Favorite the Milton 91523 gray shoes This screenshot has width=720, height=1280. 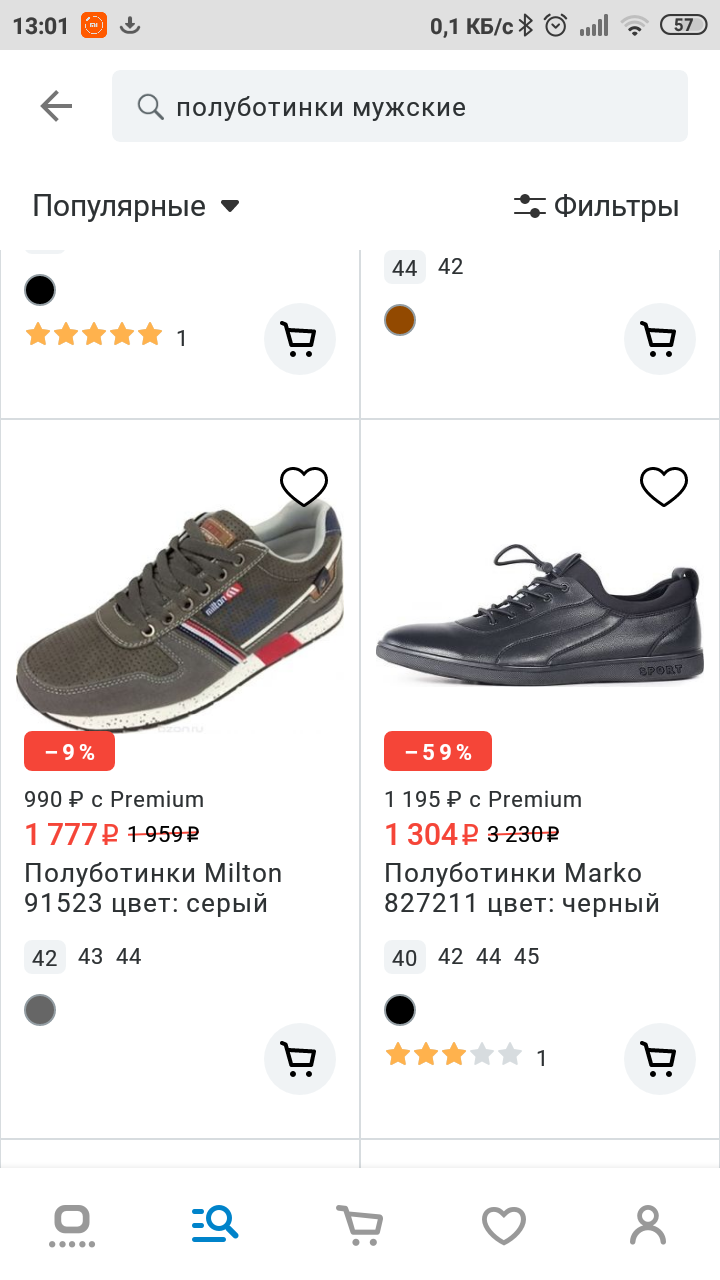tap(303, 487)
